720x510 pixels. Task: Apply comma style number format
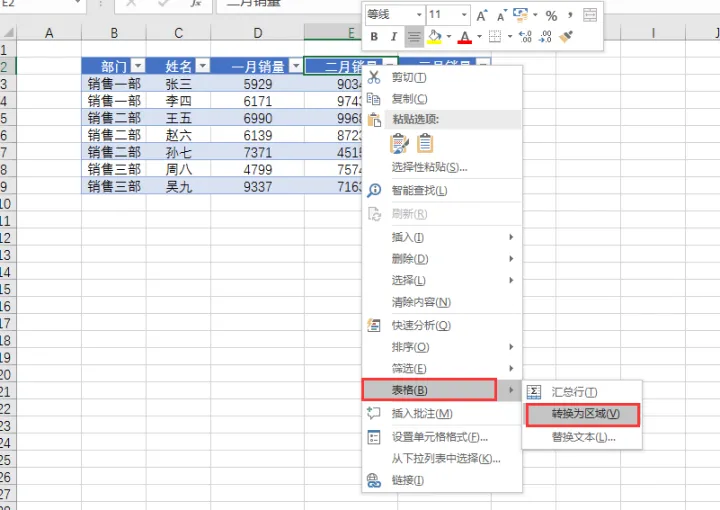[x=570, y=16]
